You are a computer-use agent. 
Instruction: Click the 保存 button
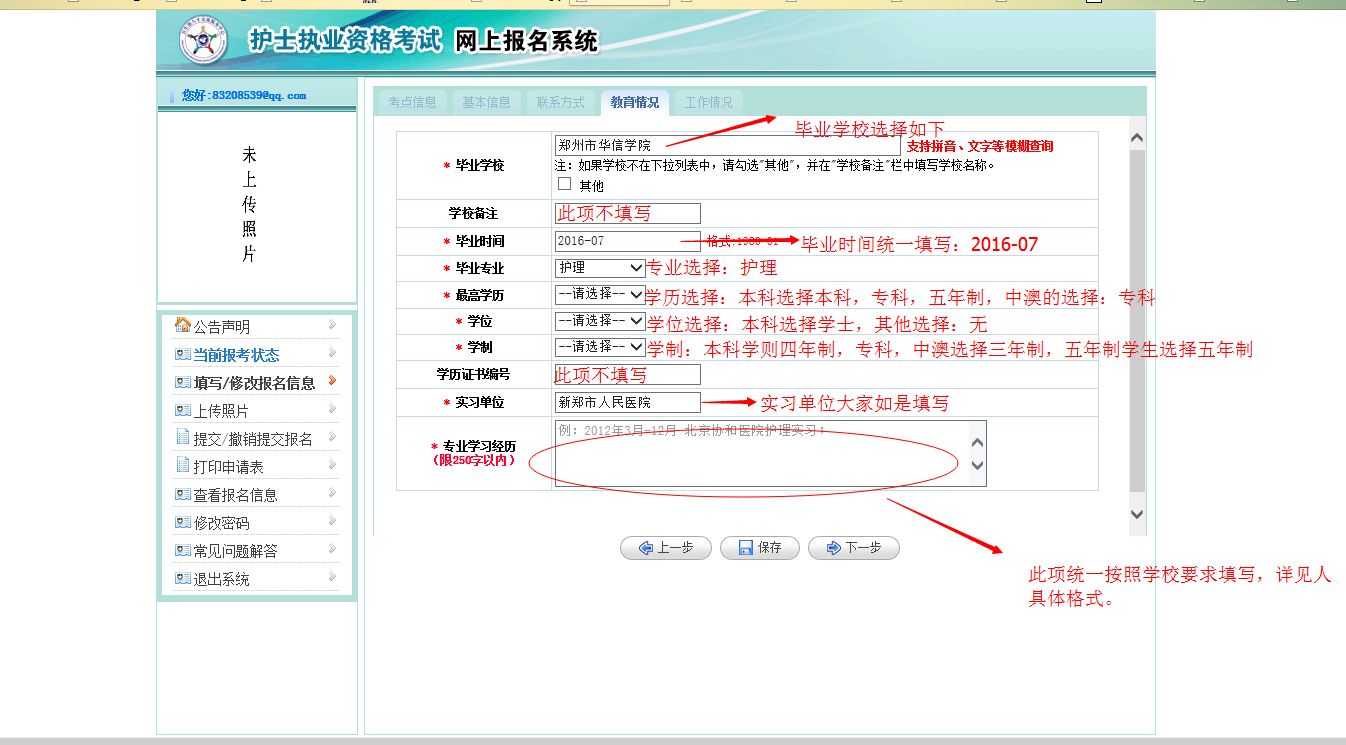tap(759, 548)
